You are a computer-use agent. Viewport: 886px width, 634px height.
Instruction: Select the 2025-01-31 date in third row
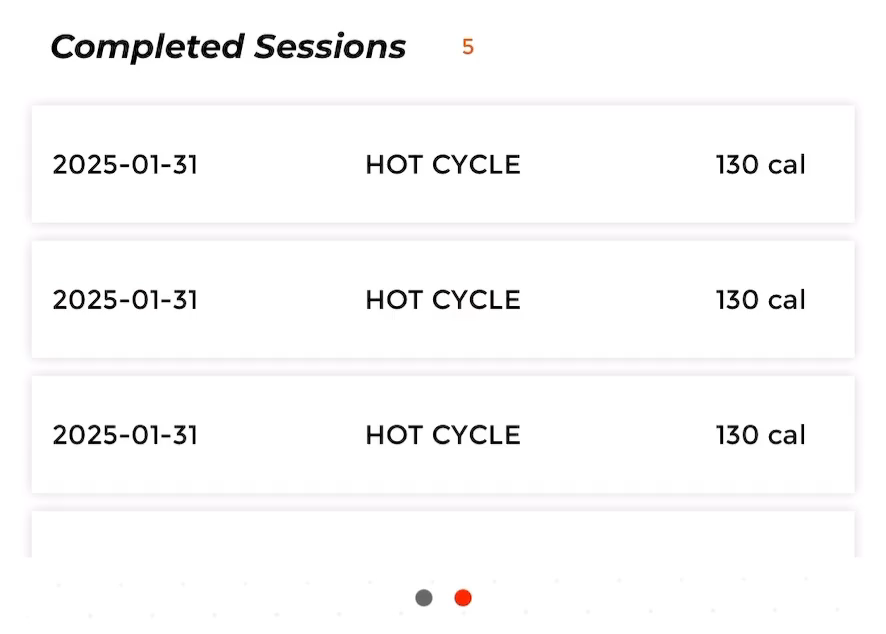click(x=125, y=435)
